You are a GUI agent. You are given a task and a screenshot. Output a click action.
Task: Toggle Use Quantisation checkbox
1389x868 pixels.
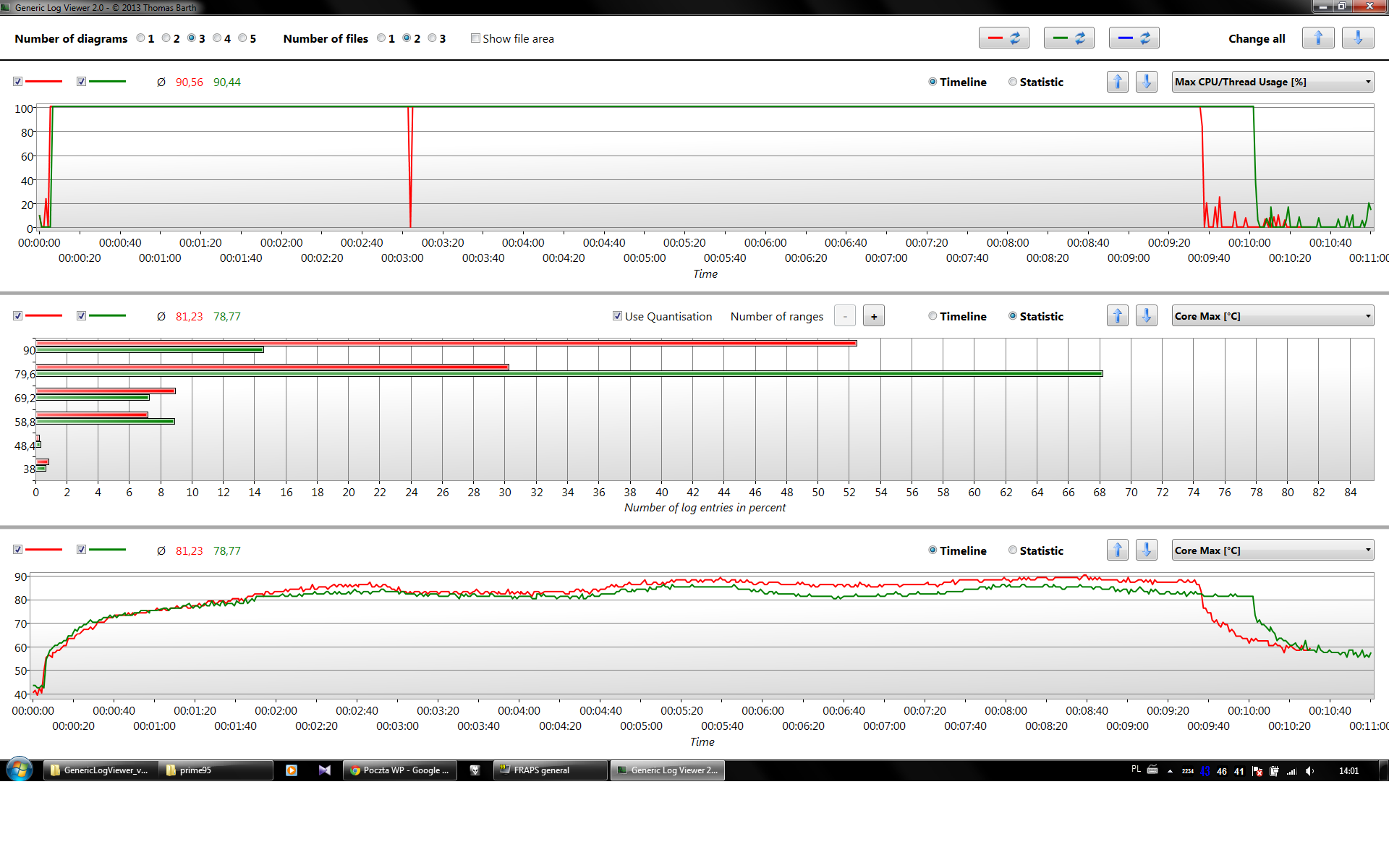click(617, 316)
